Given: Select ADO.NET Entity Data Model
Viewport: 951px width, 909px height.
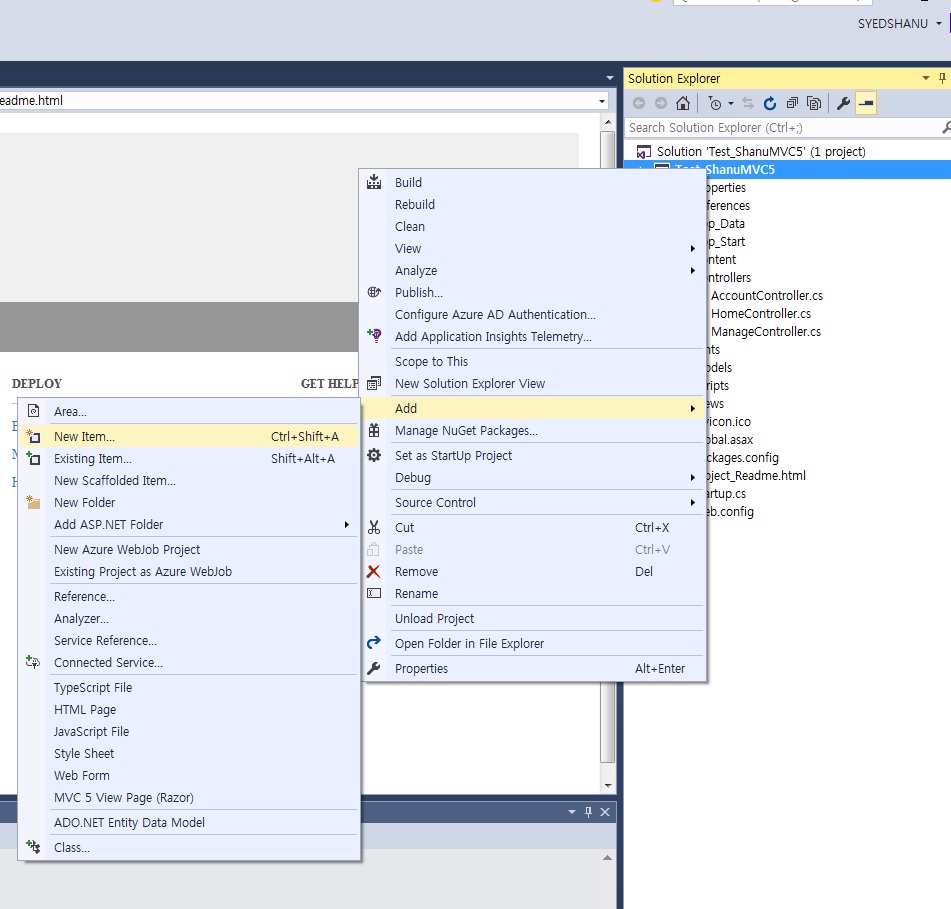Looking at the screenshot, I should pos(129,822).
